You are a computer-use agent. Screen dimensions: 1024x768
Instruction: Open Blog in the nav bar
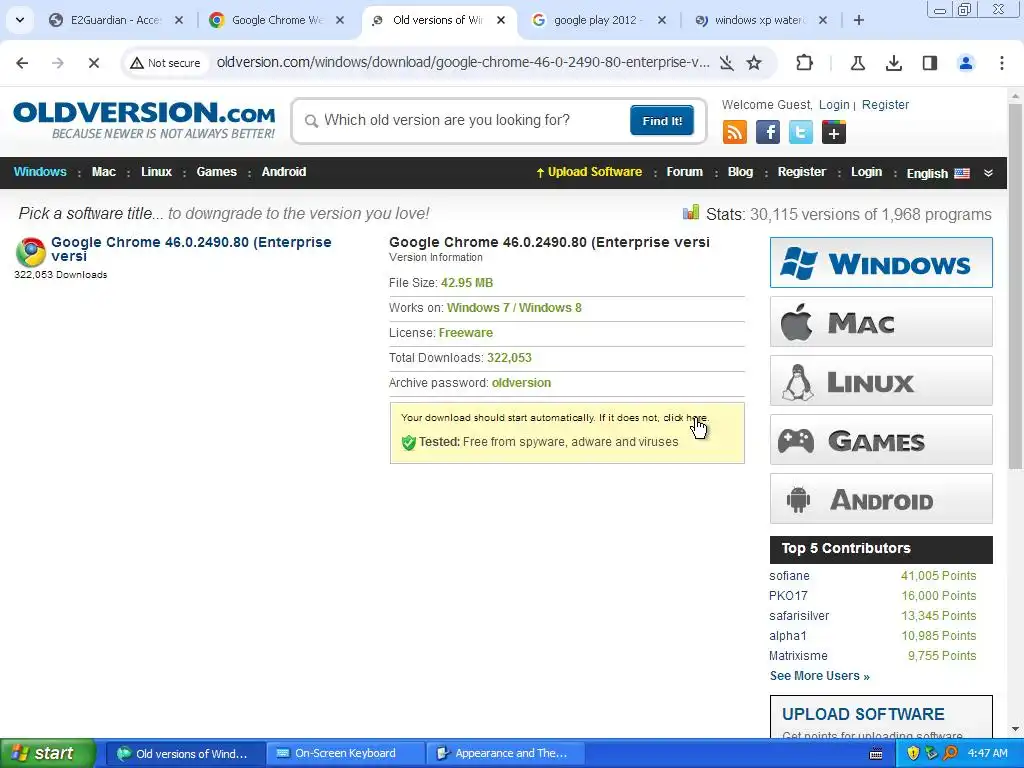[740, 172]
